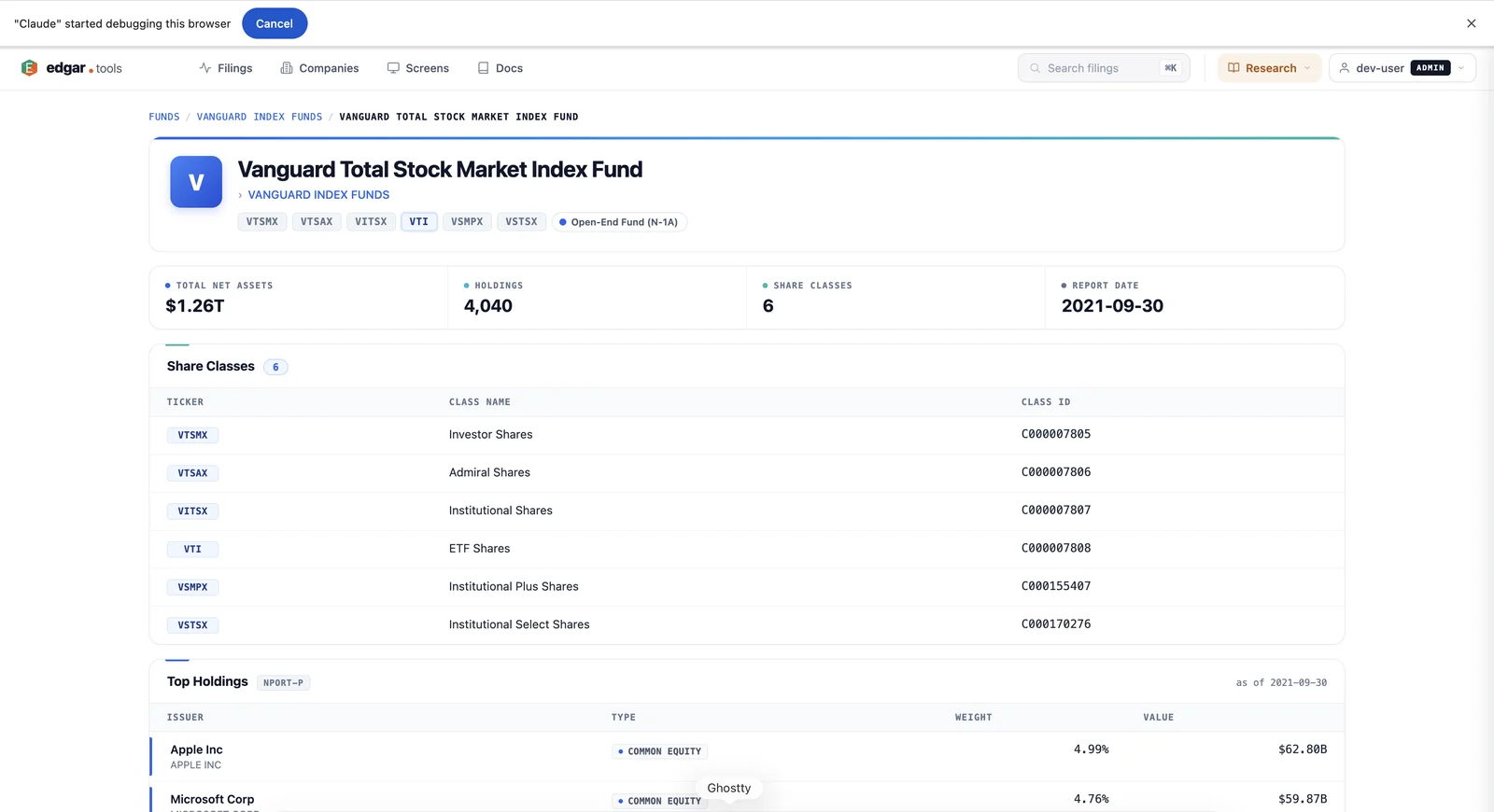Click the ADMIN badge
The height and width of the screenshot is (812, 1494).
(1431, 68)
